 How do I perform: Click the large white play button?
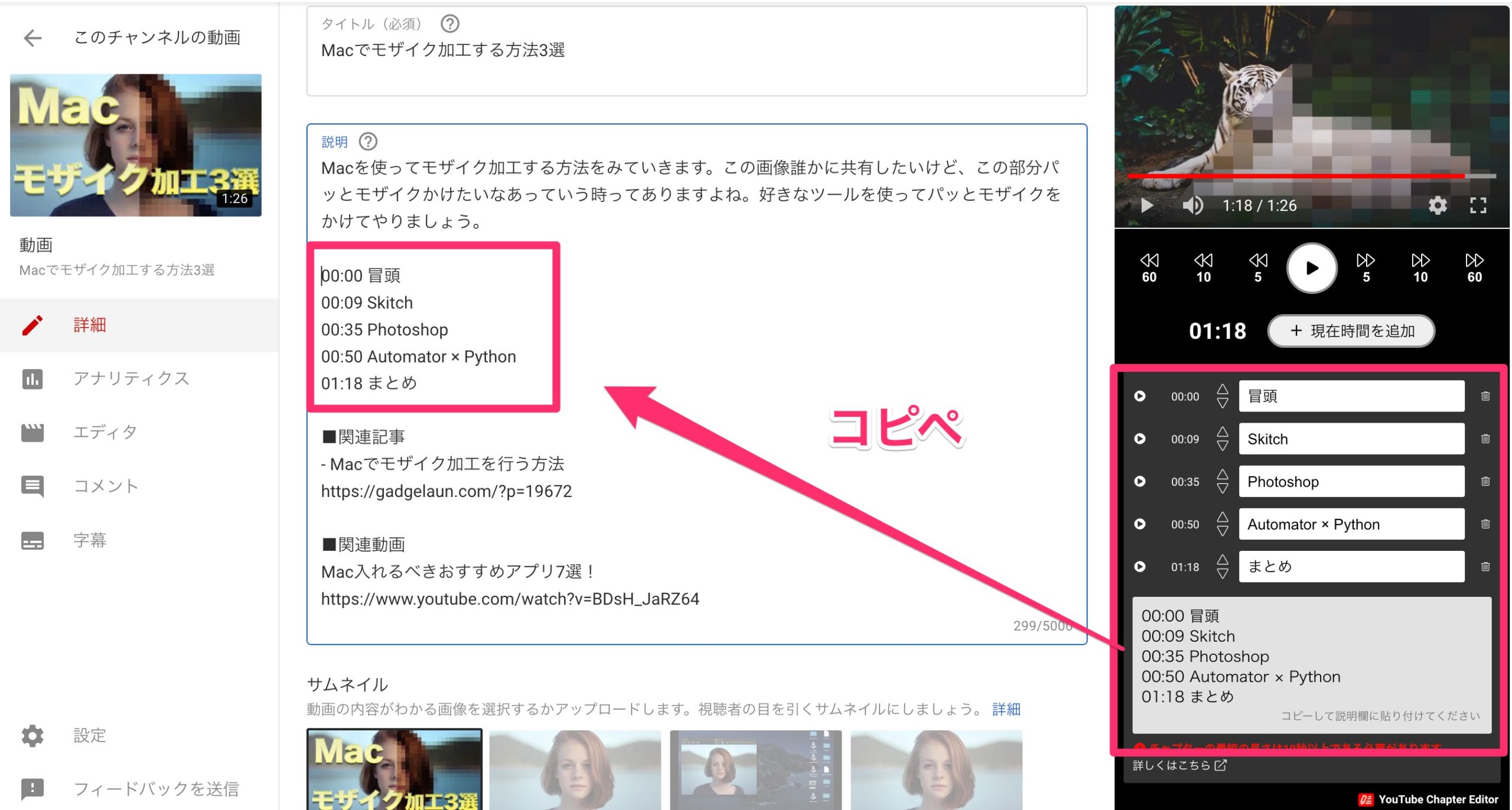[1312, 268]
